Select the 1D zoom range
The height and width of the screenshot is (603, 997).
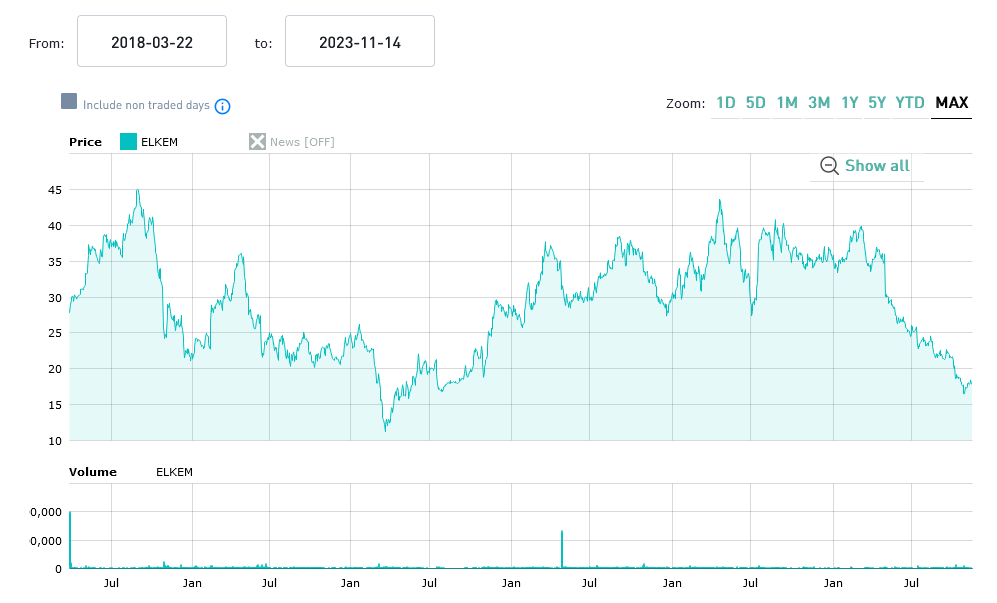click(725, 103)
